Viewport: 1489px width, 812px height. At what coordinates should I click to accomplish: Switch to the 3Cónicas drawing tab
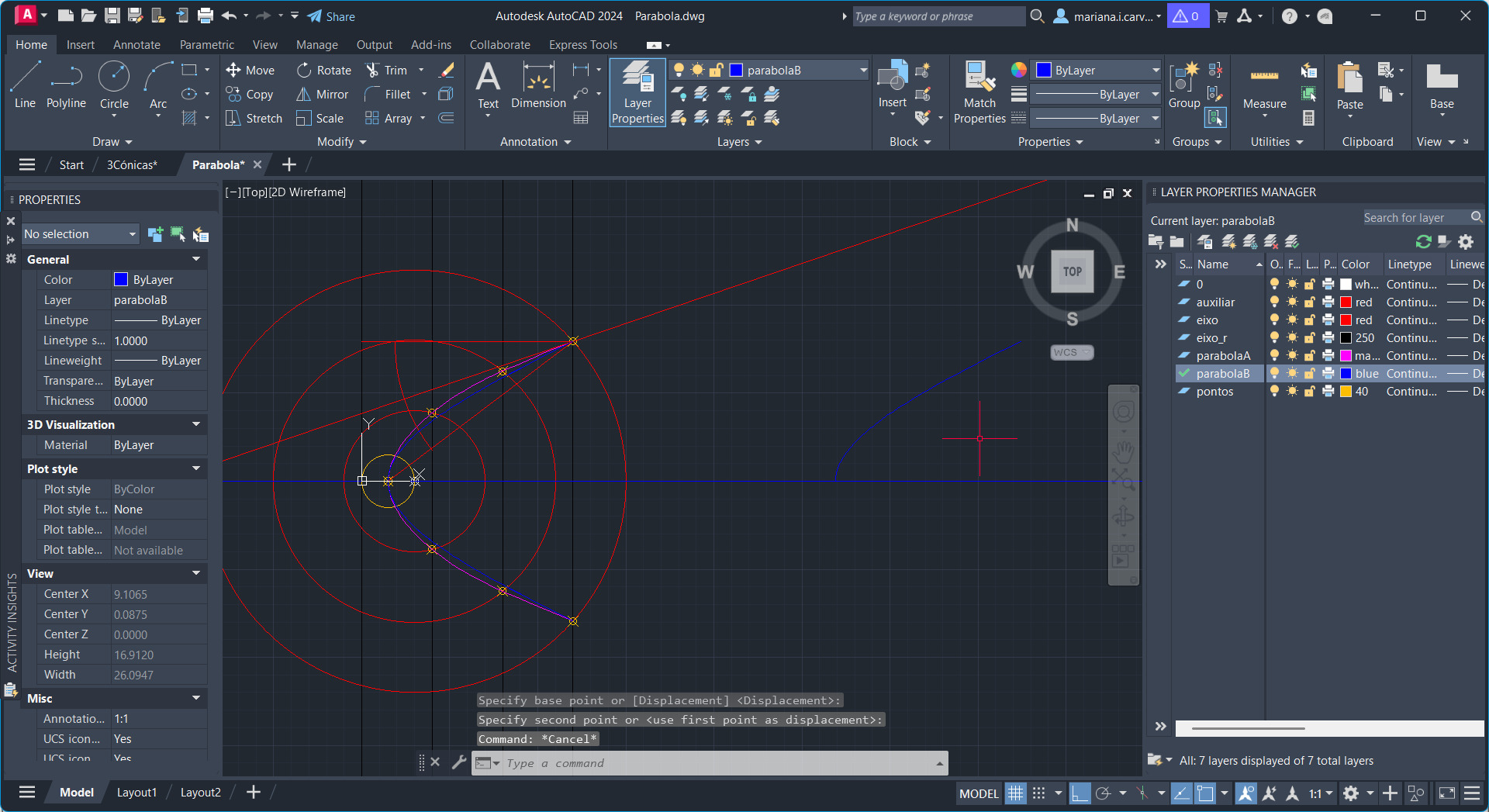[132, 165]
